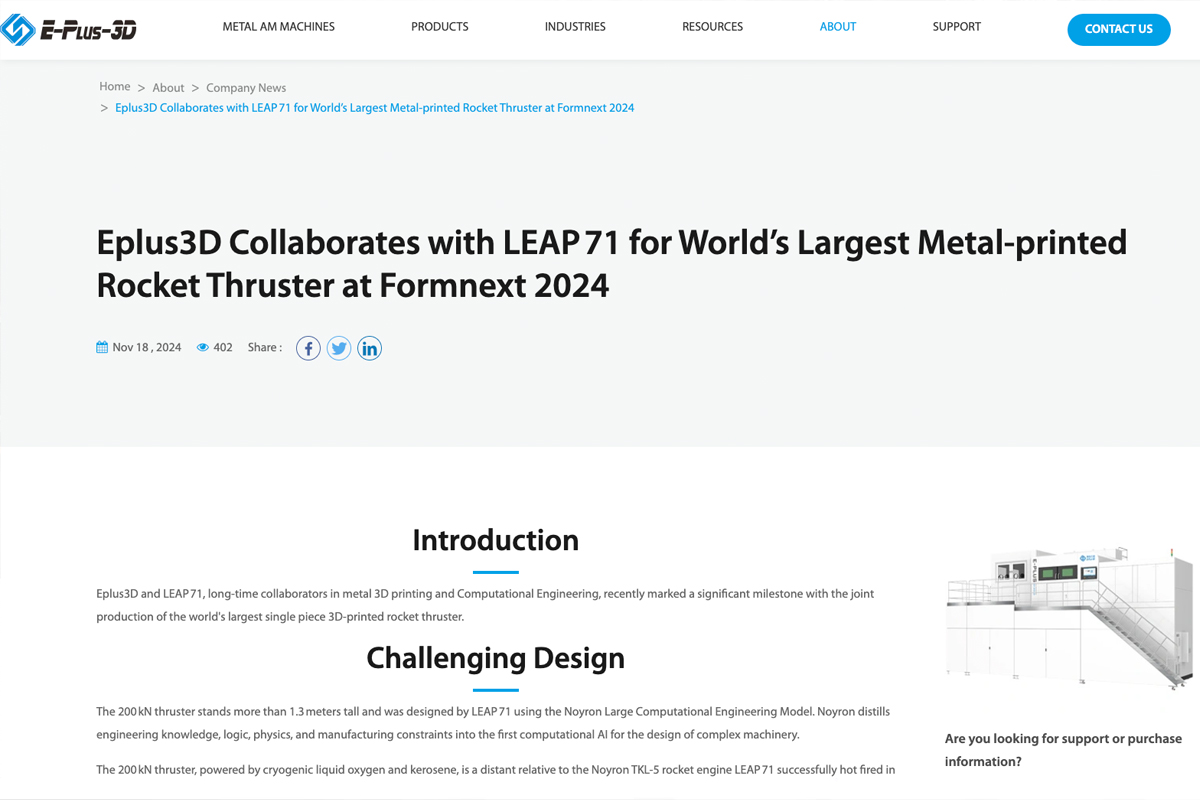
Task: Click the Introduction heading
Action: pyautogui.click(x=496, y=540)
